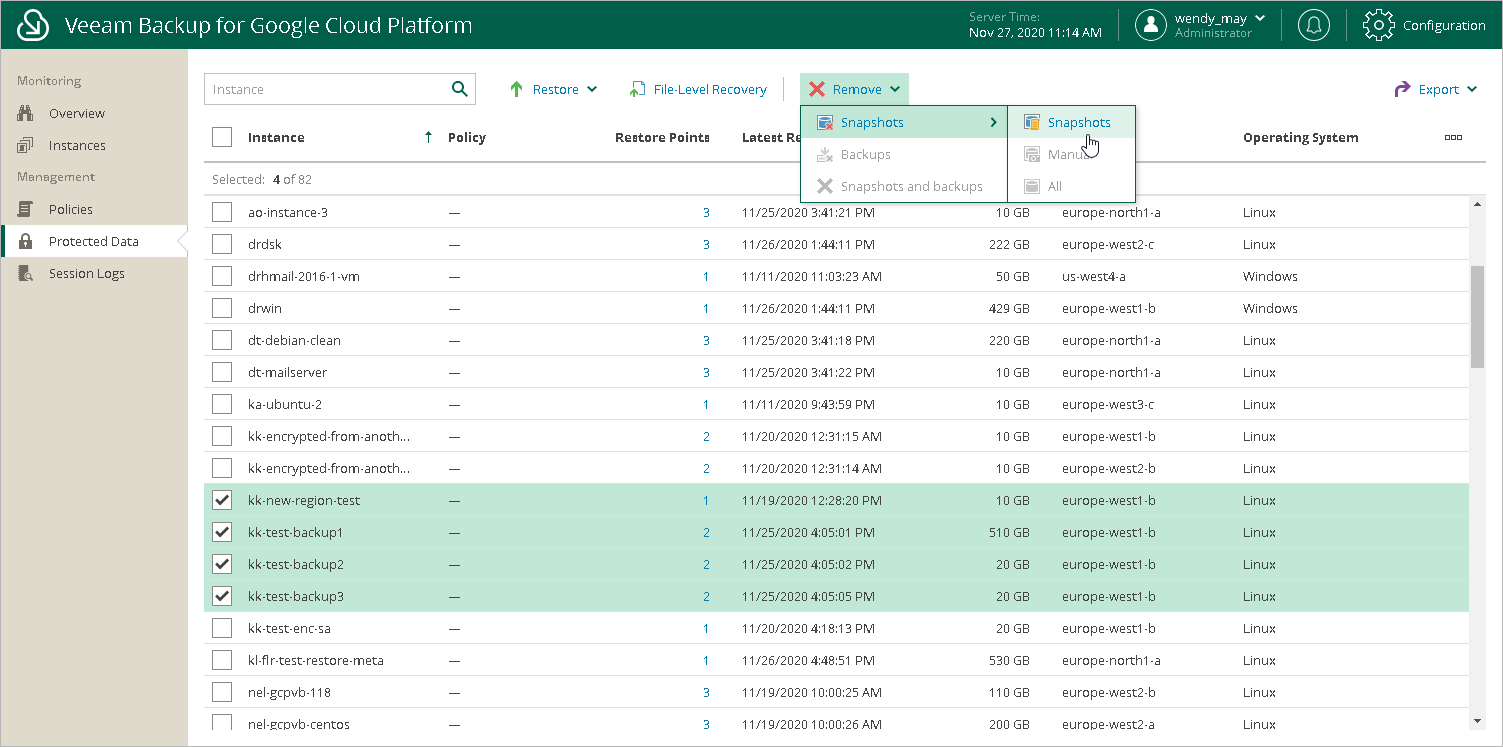This screenshot has width=1503, height=747.
Task: Open Configuration via the gear icon
Action: click(1379, 25)
